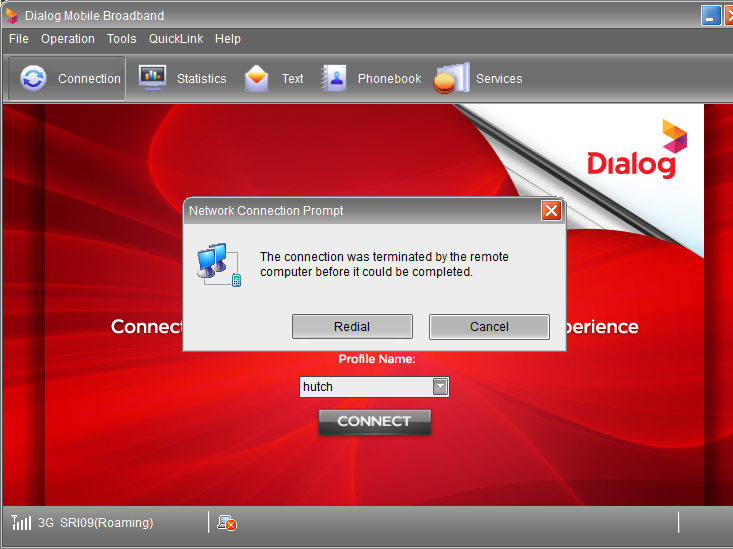
Task: Expand the Profile Name dropdown arrow
Action: coord(440,387)
